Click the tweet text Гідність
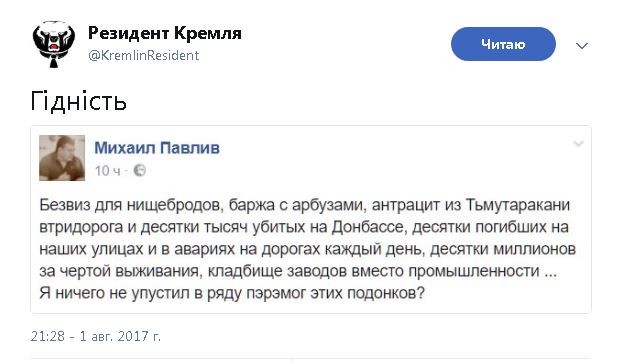This screenshot has height=363, width=621. [x=78, y=101]
